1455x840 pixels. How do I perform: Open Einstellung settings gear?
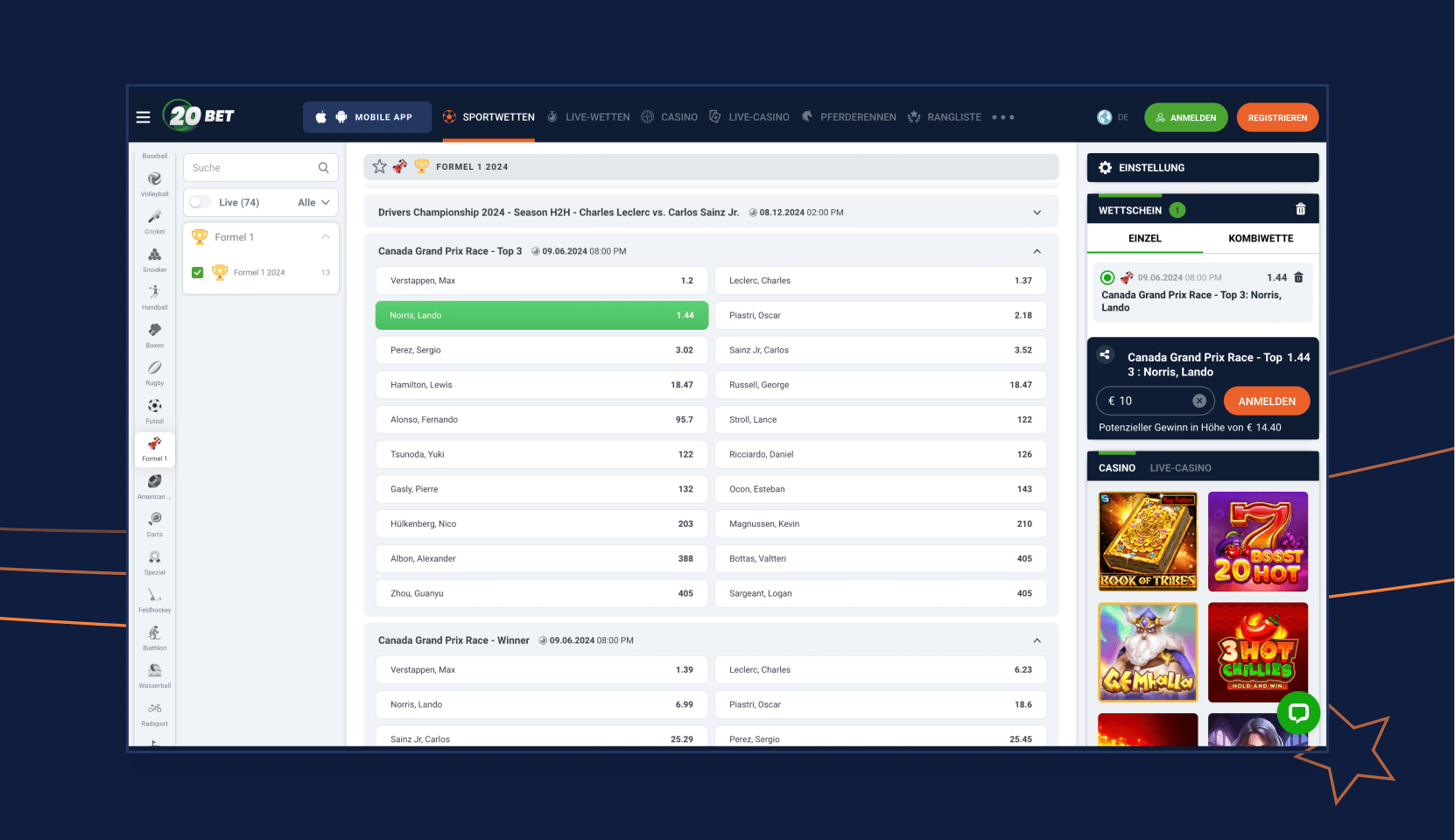pos(1106,168)
